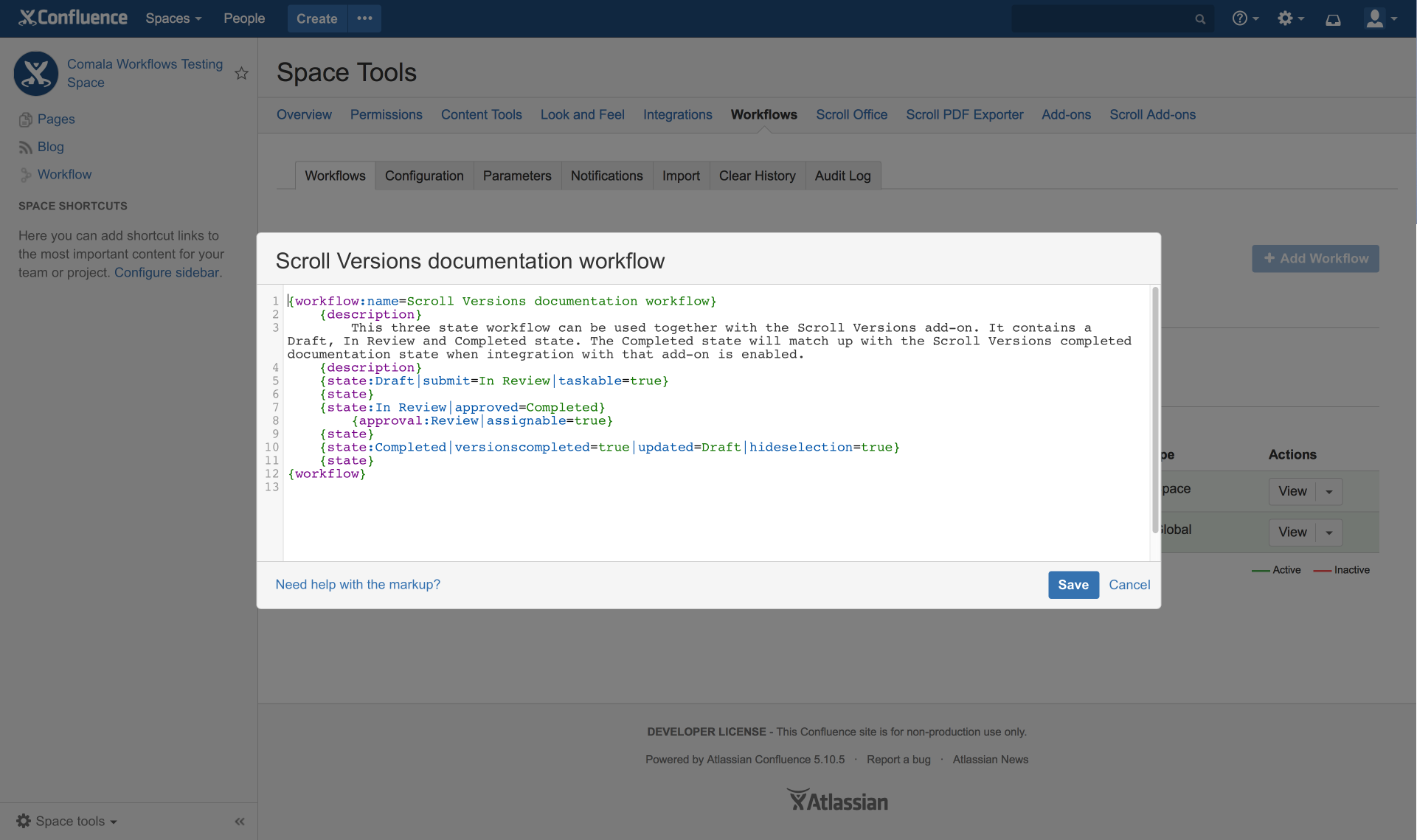Switch to the Permissions tab
Screen dimensions: 1417x840
(387, 114)
